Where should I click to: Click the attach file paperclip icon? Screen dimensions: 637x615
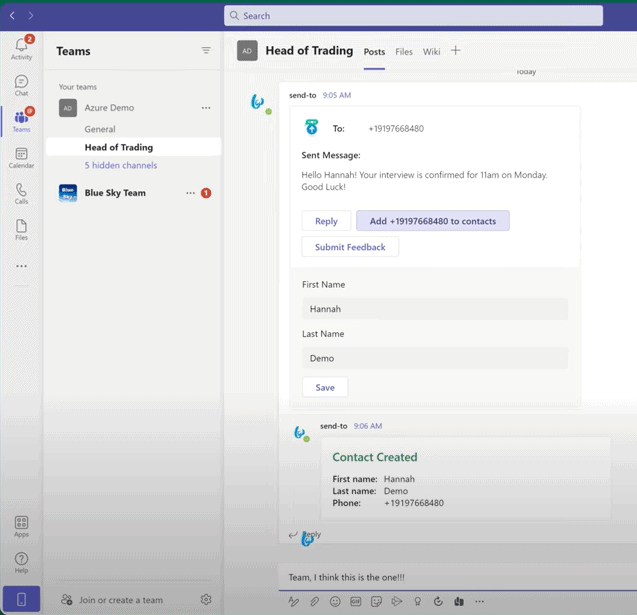[x=314, y=602]
